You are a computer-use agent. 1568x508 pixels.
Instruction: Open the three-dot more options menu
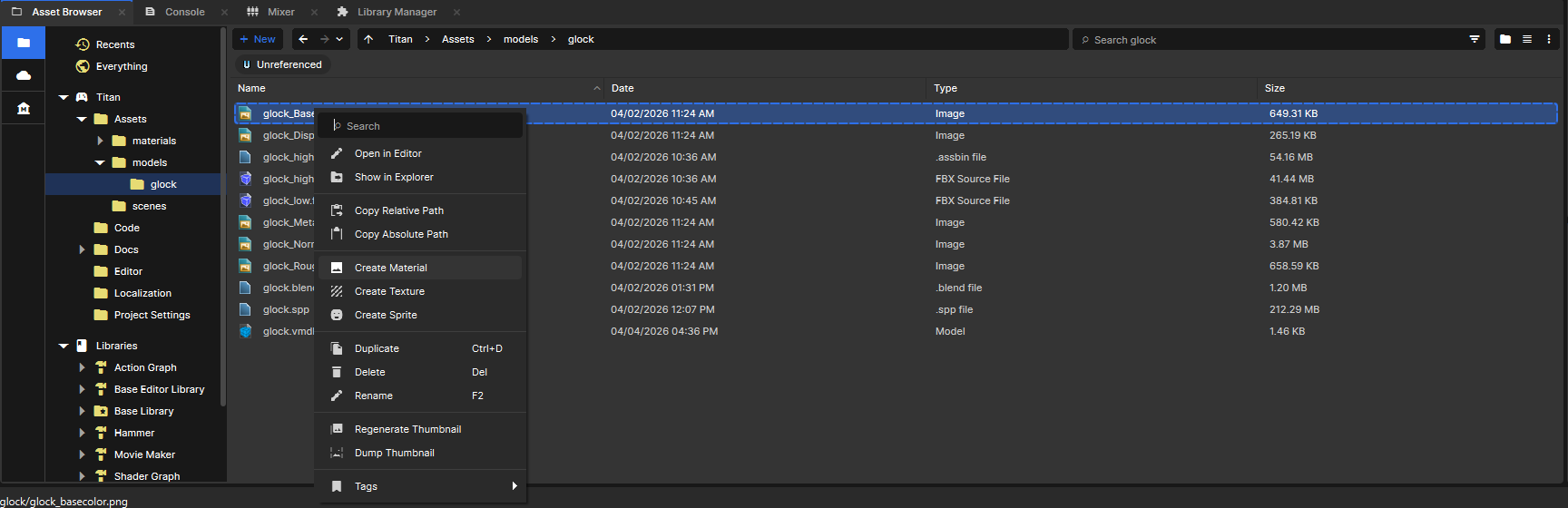point(1549,39)
